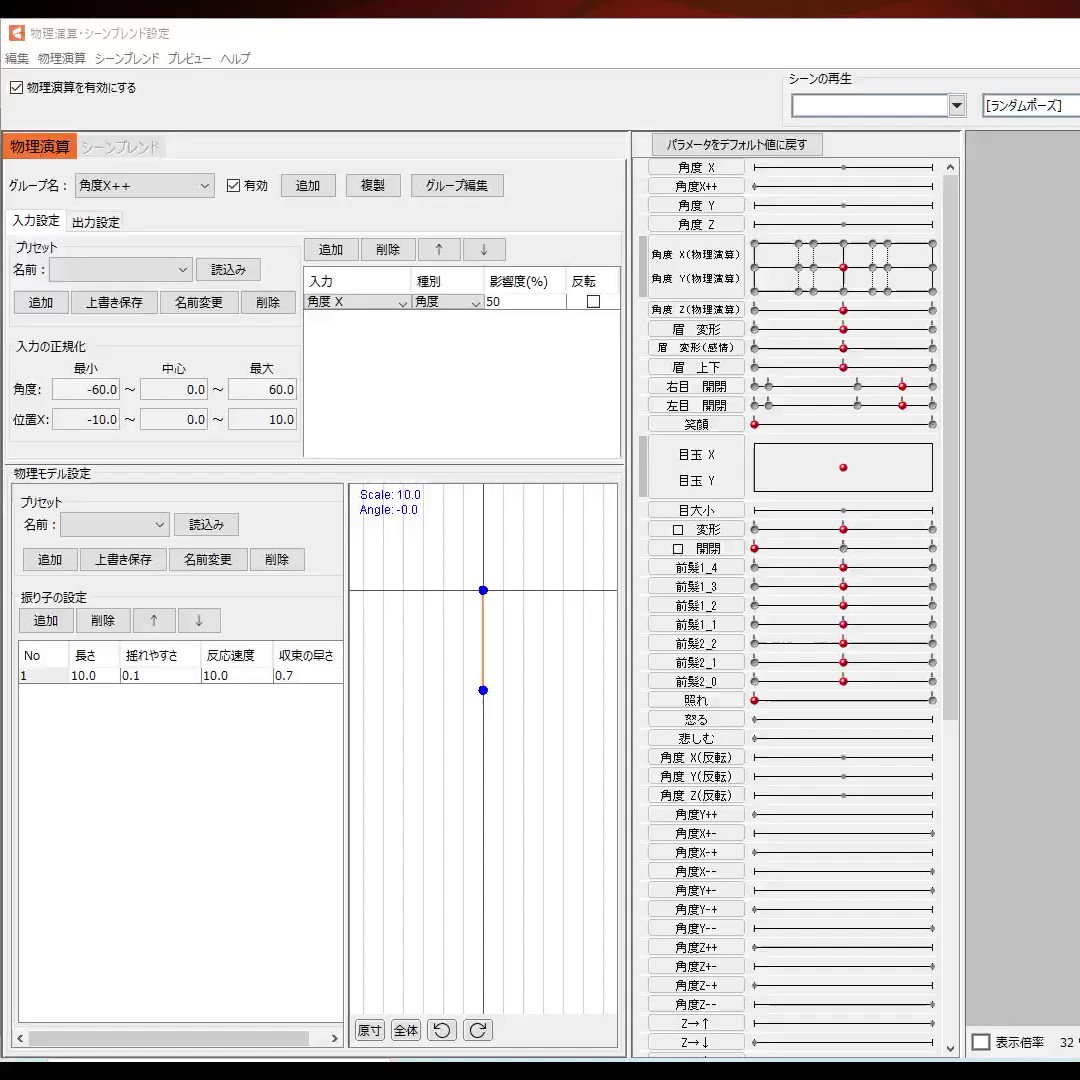The image size is (1080, 1080).
Task: Click the グループ編集 button
Action: point(457,185)
